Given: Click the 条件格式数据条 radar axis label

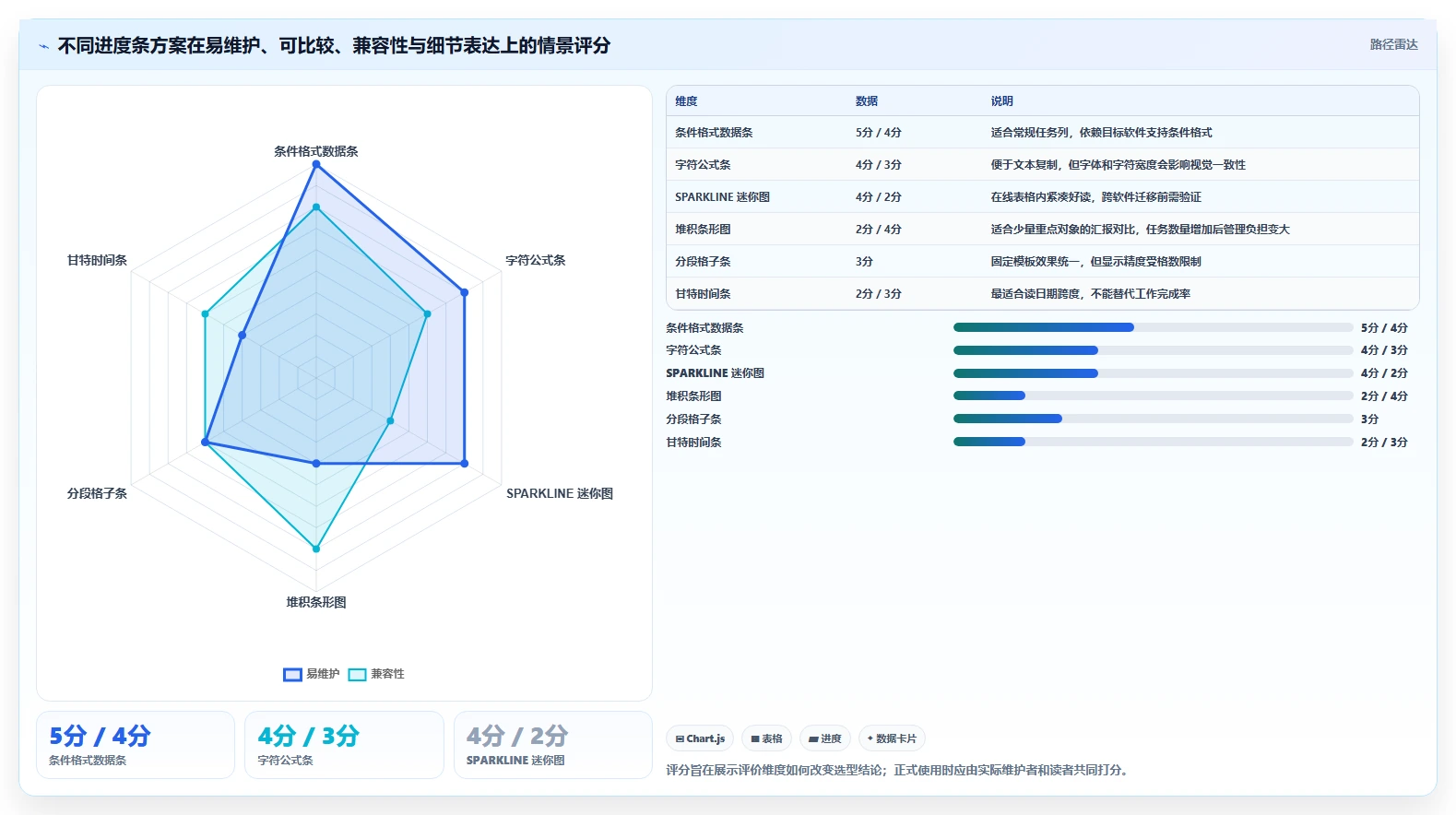Looking at the screenshot, I should pos(316,151).
